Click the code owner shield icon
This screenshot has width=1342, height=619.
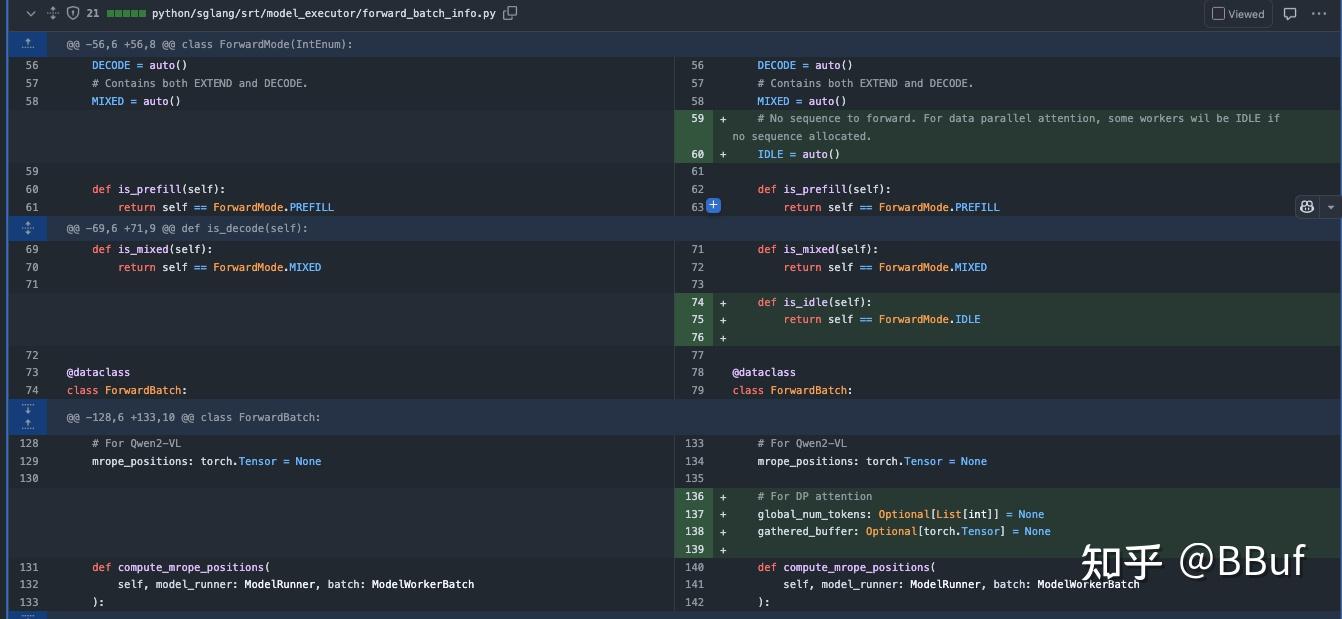click(x=73, y=14)
